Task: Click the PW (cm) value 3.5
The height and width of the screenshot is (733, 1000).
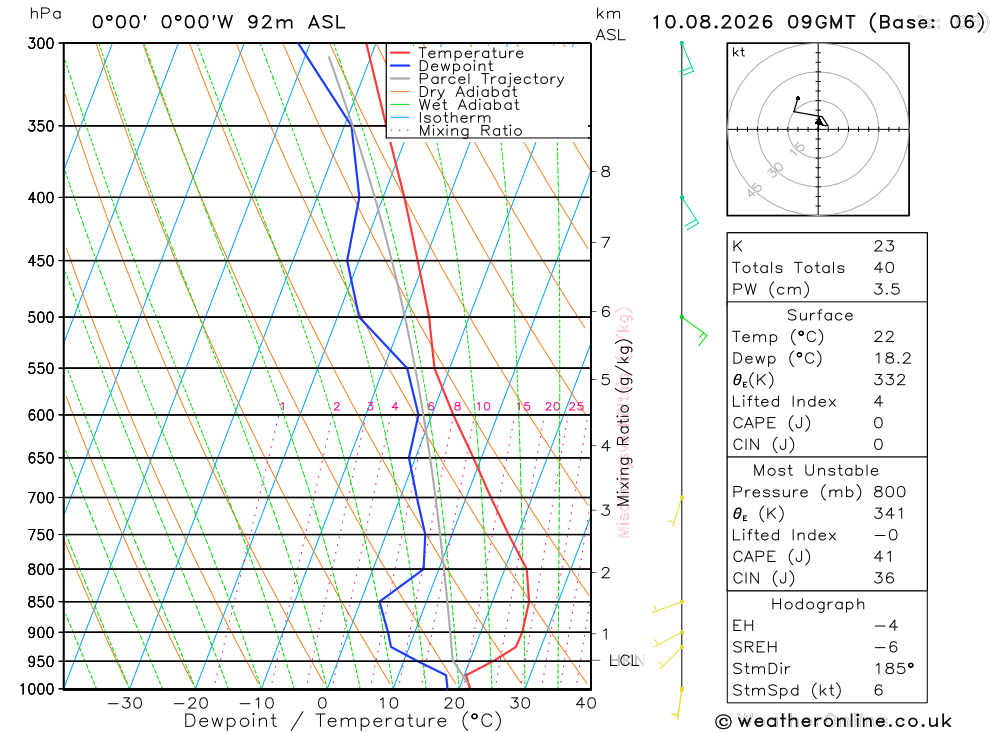Action: pos(886,290)
